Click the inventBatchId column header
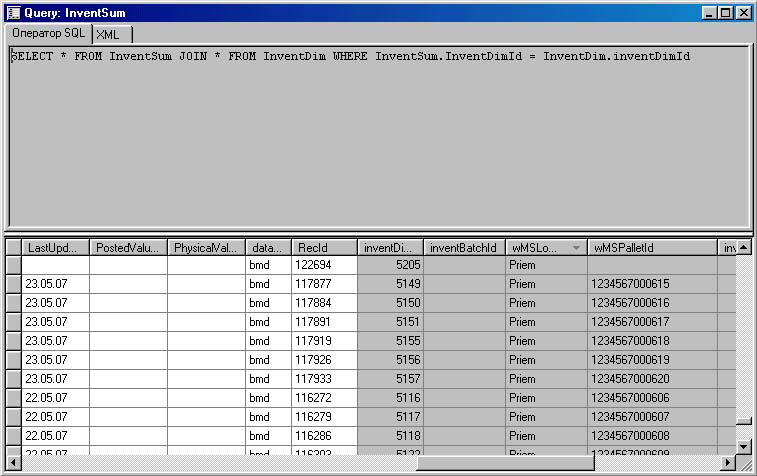This screenshot has width=757, height=476. 464,248
